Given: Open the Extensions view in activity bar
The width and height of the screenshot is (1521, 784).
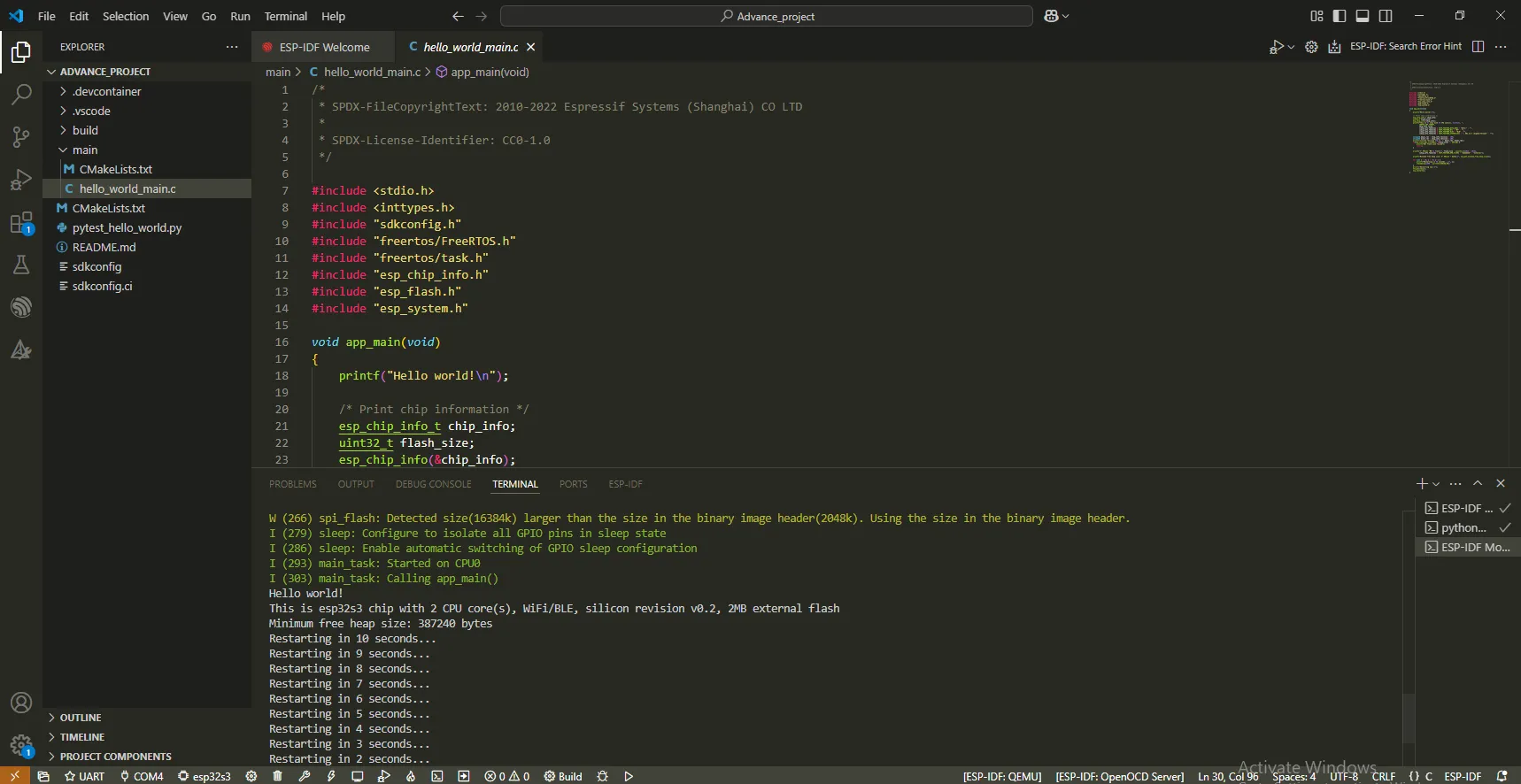Looking at the screenshot, I should [x=20, y=222].
